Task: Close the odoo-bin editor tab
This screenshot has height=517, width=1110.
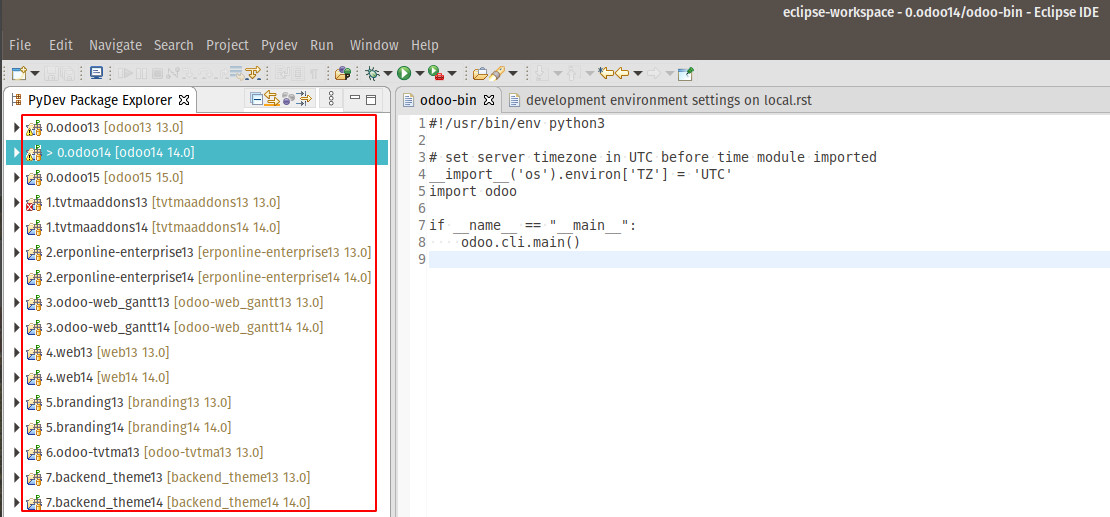Action: 489,100
